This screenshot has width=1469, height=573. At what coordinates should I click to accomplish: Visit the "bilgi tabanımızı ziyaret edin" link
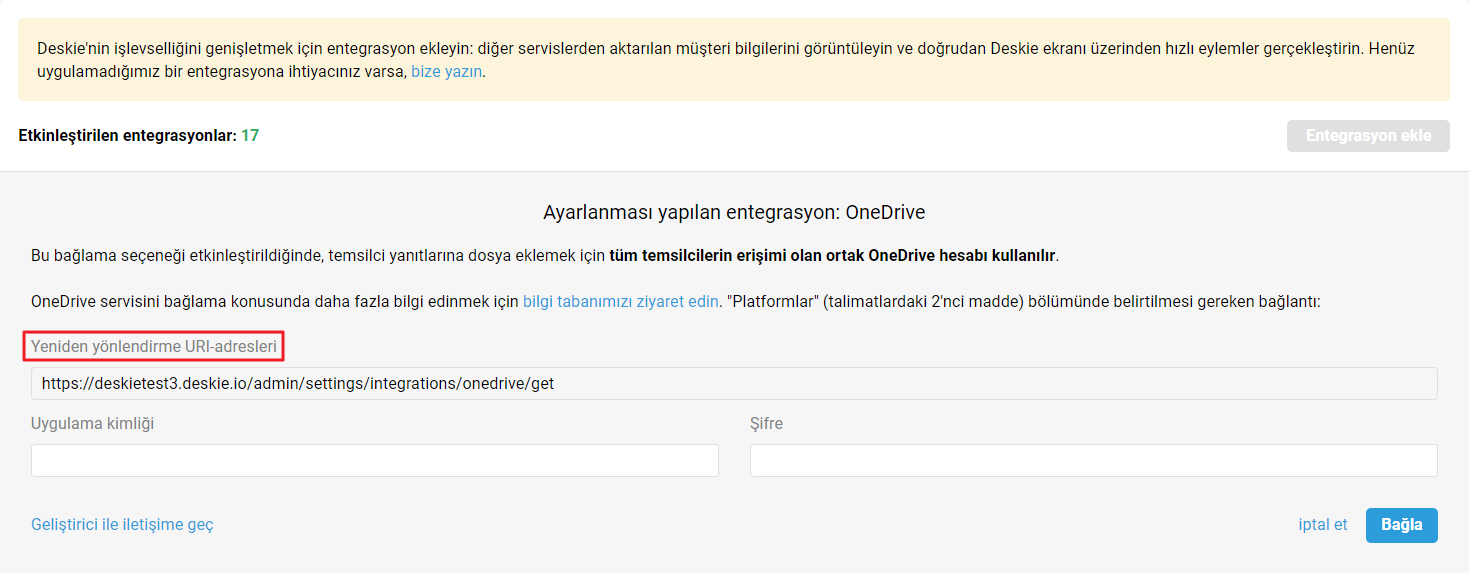point(620,301)
